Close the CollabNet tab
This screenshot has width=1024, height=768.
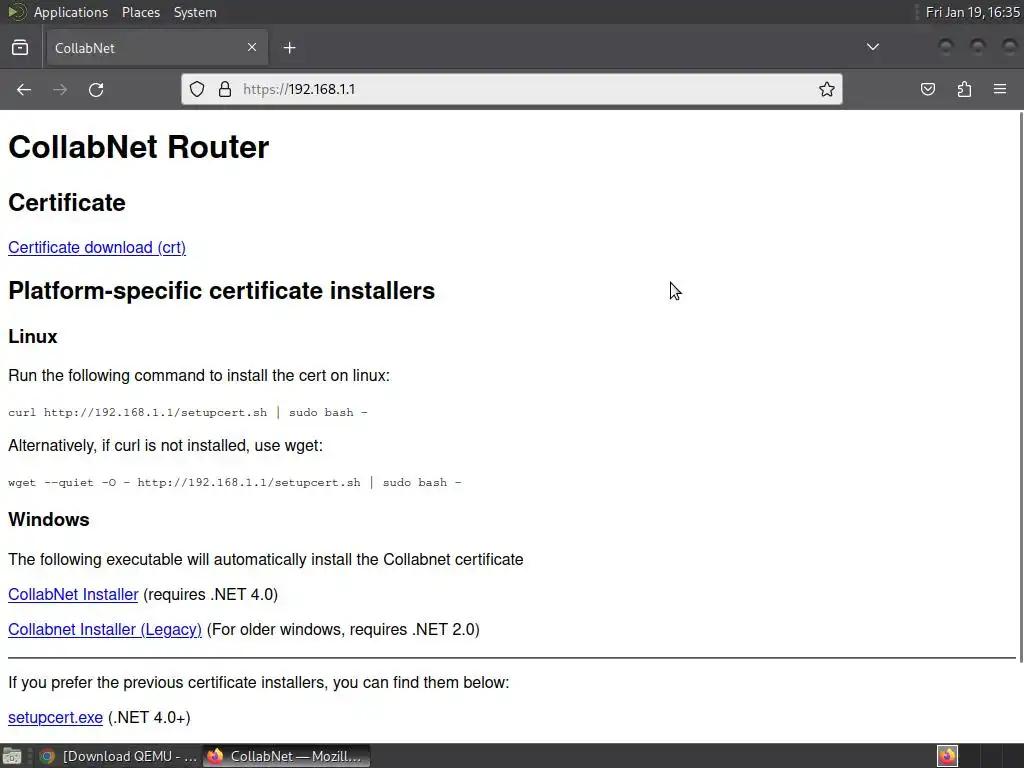pyautogui.click(x=252, y=47)
